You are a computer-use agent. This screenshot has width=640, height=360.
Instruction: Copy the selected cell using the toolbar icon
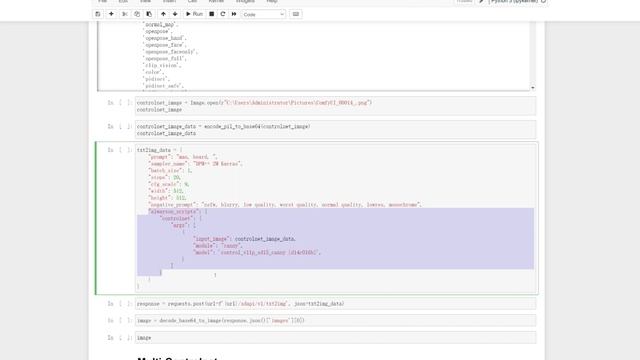pyautogui.click(x=137, y=14)
